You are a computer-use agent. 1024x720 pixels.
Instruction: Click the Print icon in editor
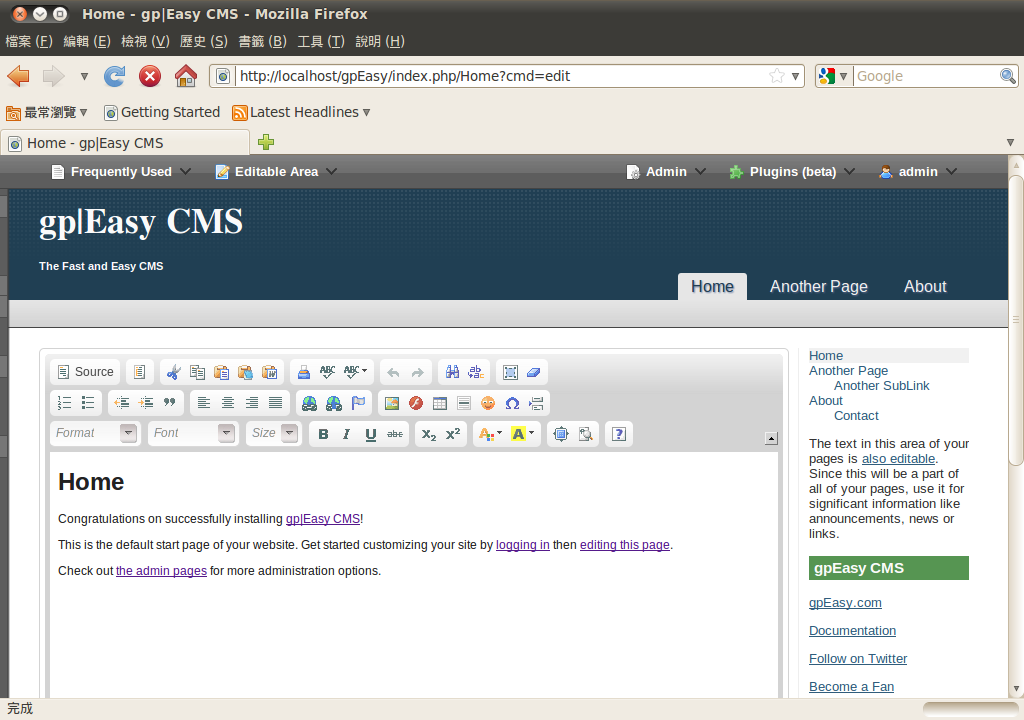coord(304,372)
